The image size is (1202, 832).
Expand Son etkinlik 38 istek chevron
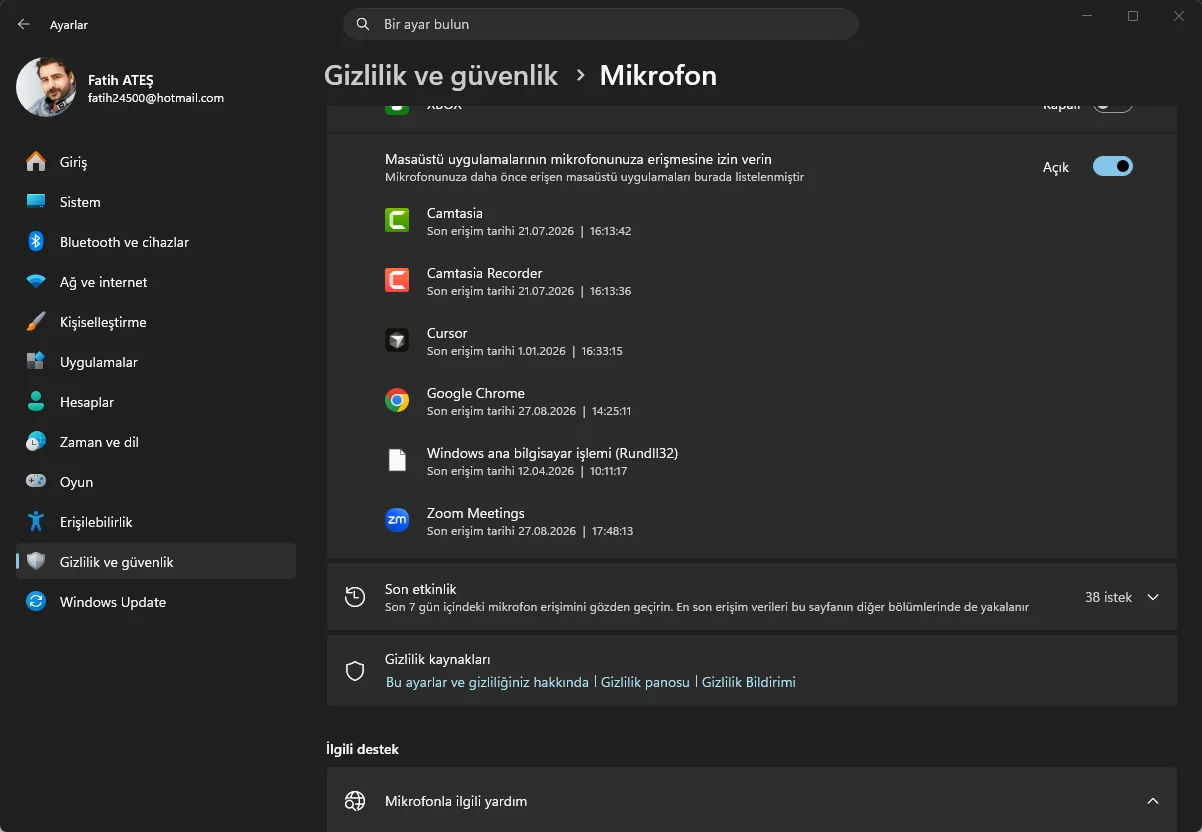tap(1153, 597)
